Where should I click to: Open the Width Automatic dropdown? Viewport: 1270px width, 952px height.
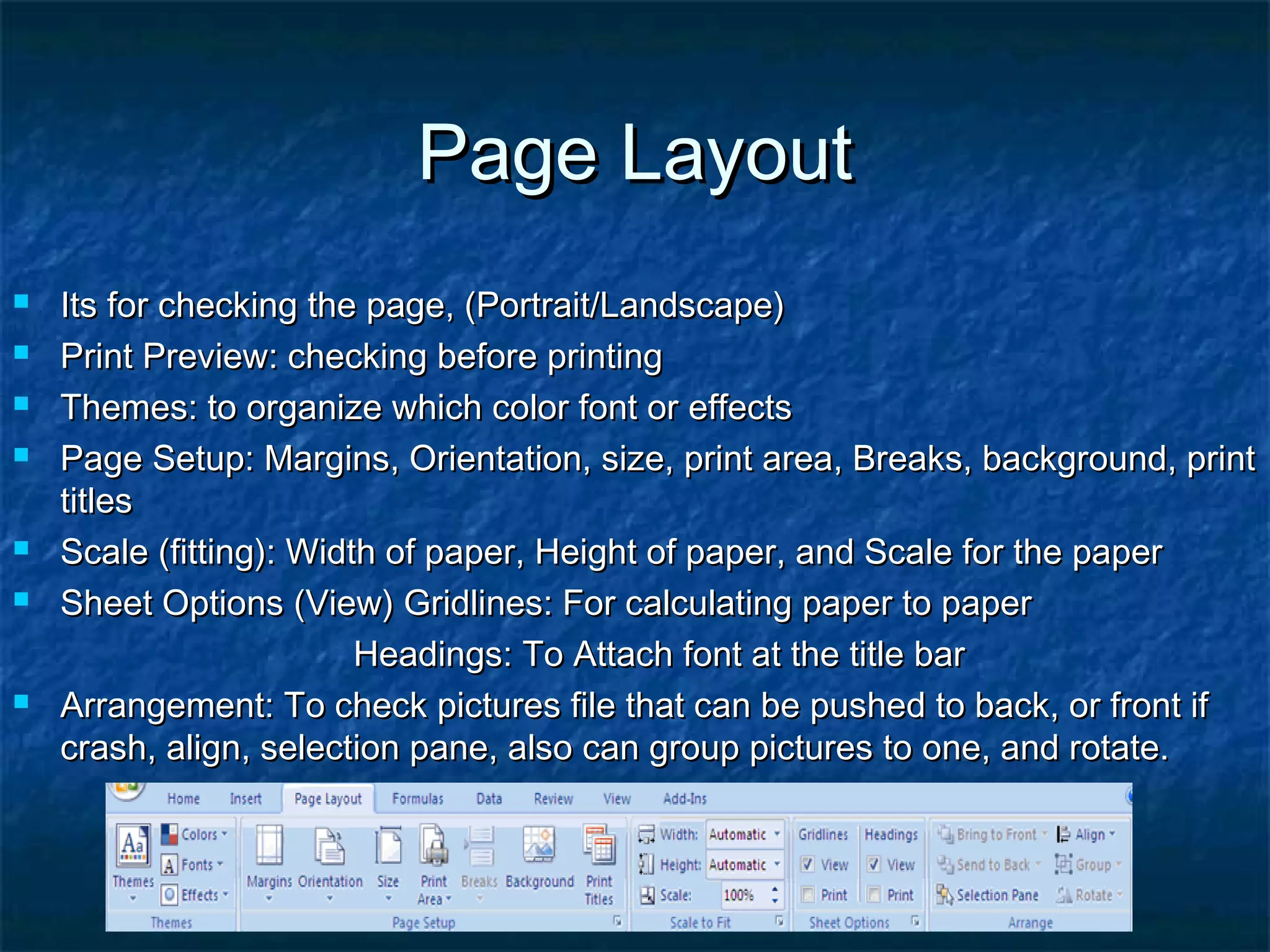[x=777, y=834]
